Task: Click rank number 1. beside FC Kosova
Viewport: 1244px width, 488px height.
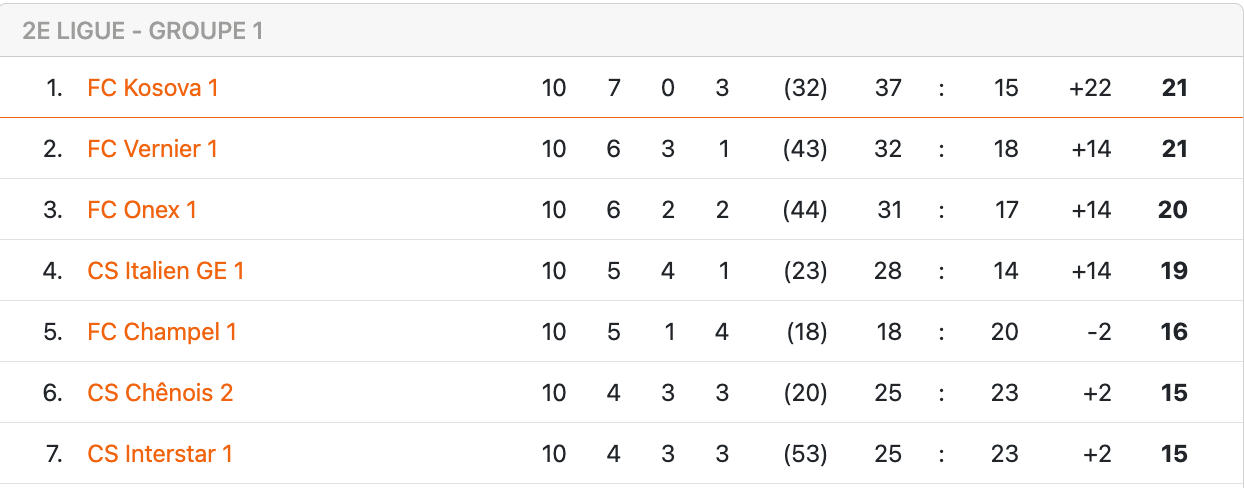Action: click(x=55, y=88)
